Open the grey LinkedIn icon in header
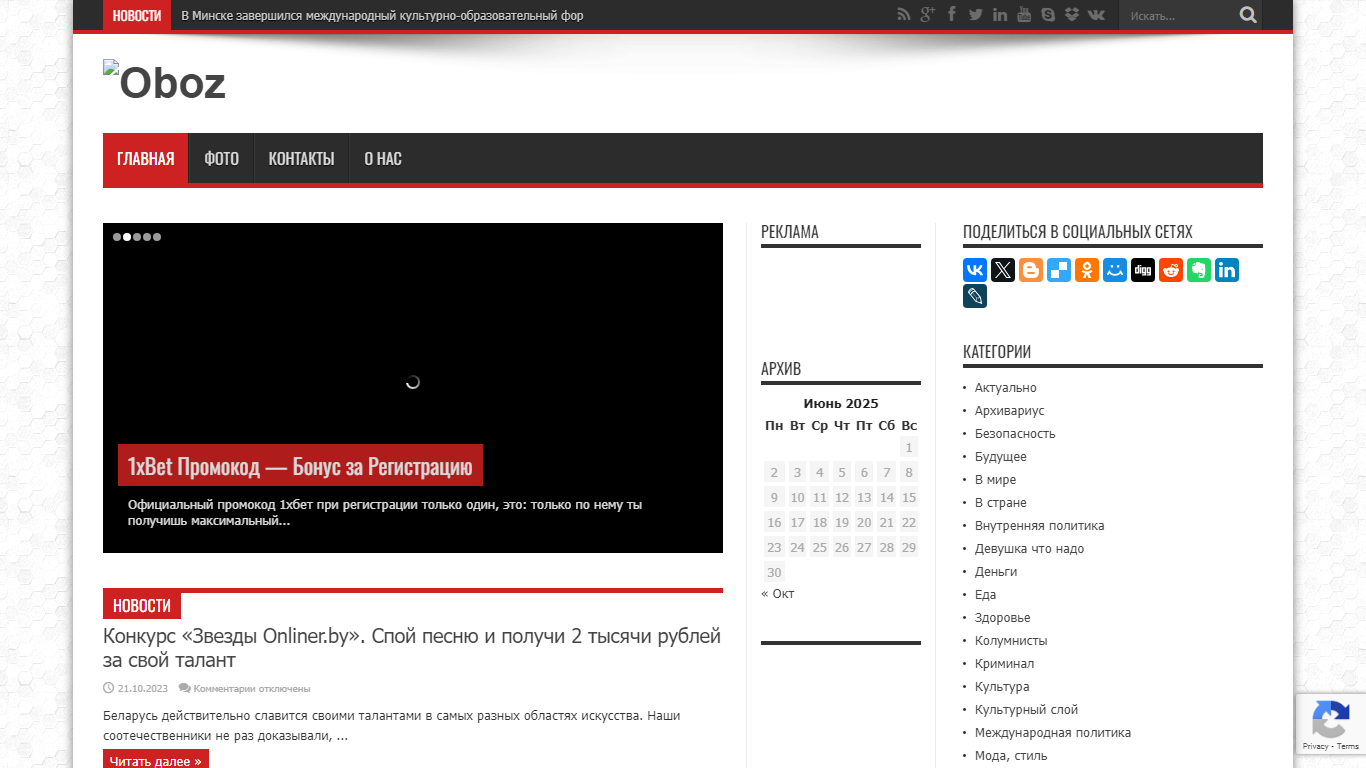 [1000, 14]
